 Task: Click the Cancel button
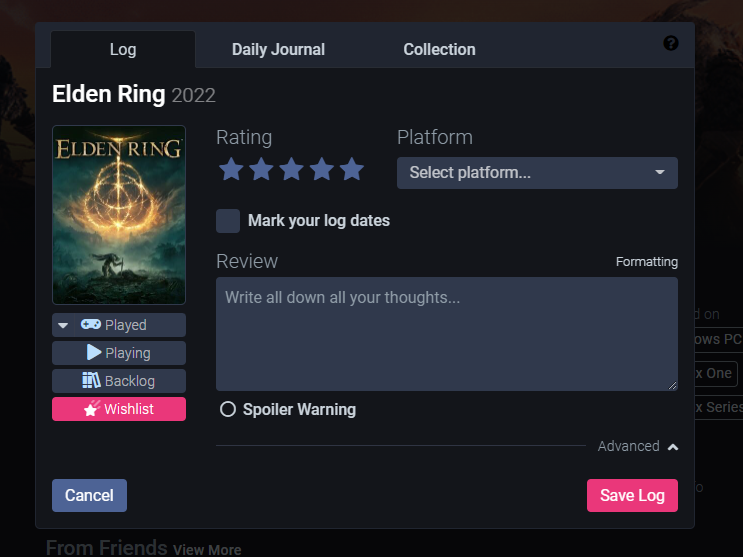point(90,495)
